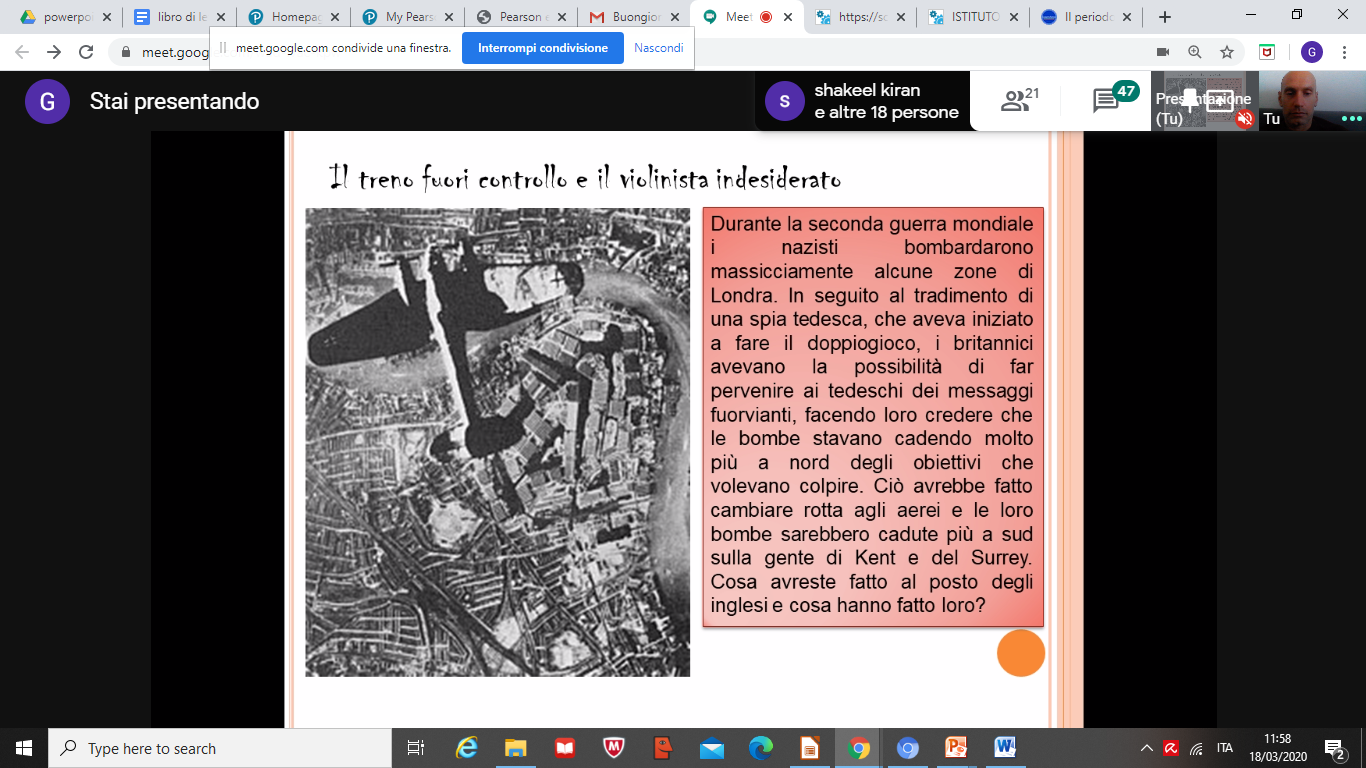Open McAfee from the taskbar
1366x768 pixels.
click(x=614, y=748)
